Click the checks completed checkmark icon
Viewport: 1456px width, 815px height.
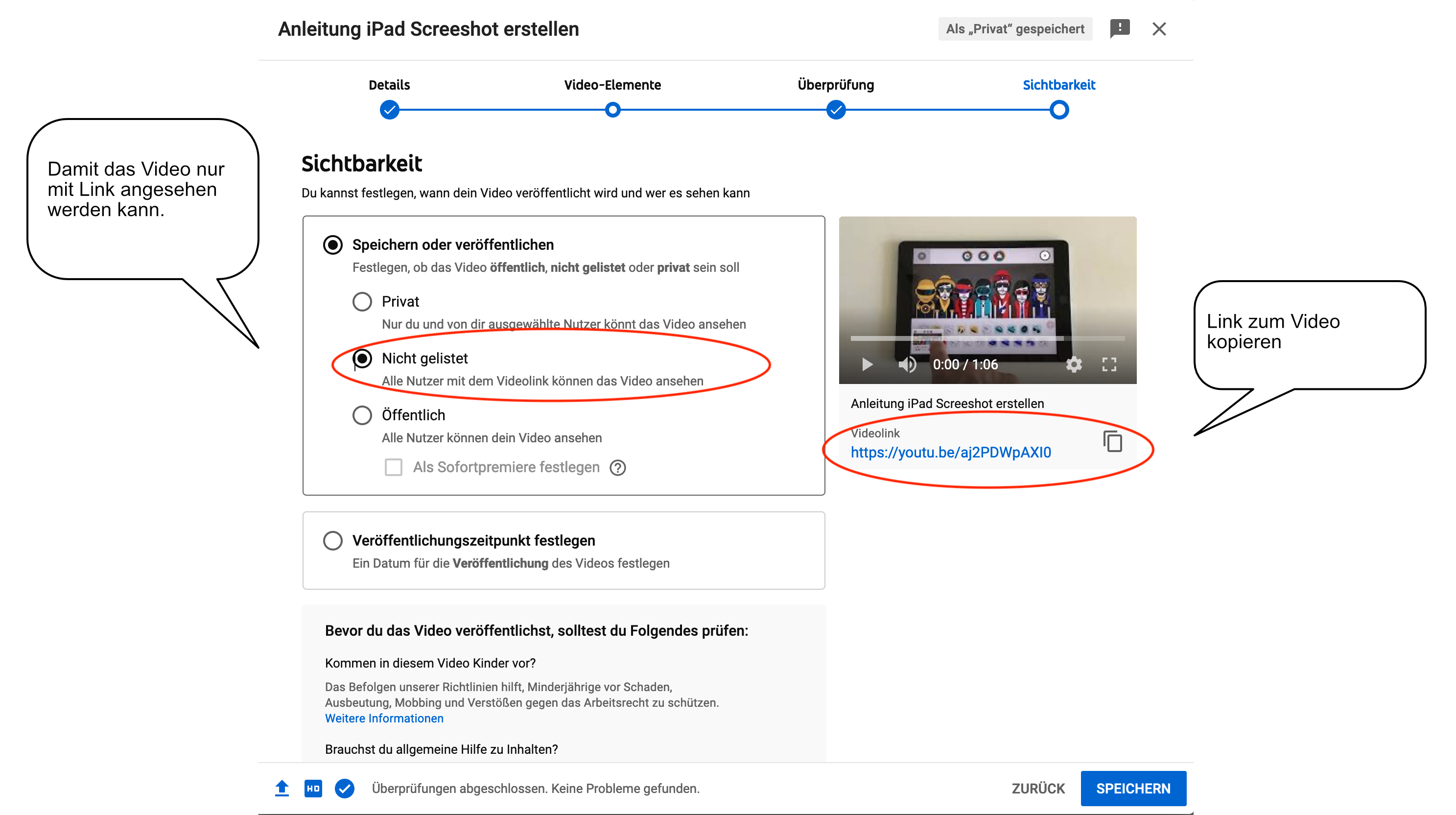[344, 789]
